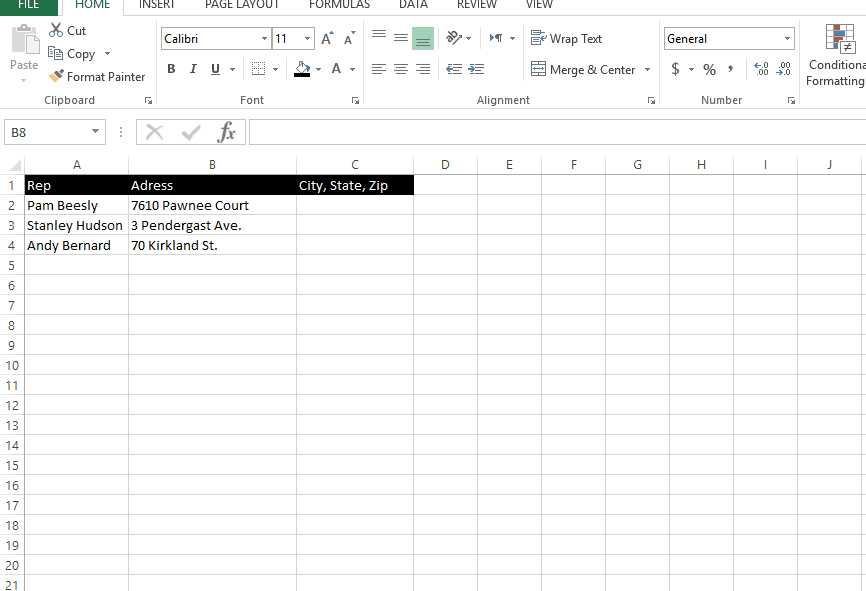The height and width of the screenshot is (591, 866).
Task: Expand the Merge & Center dropdown
Action: 647,70
